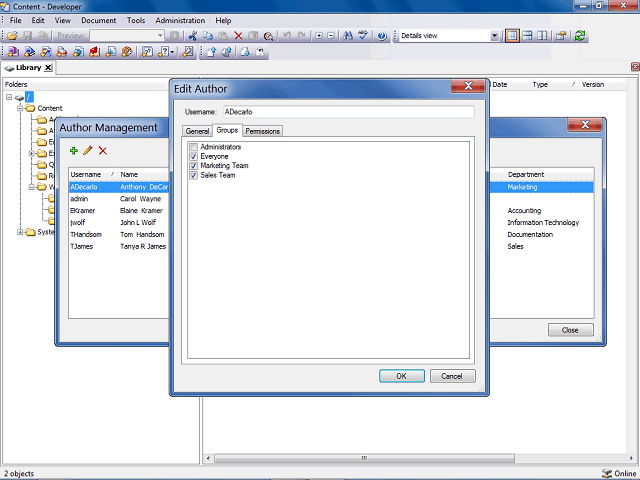Uncheck the Everyone group checkbox

pyautogui.click(x=193, y=157)
